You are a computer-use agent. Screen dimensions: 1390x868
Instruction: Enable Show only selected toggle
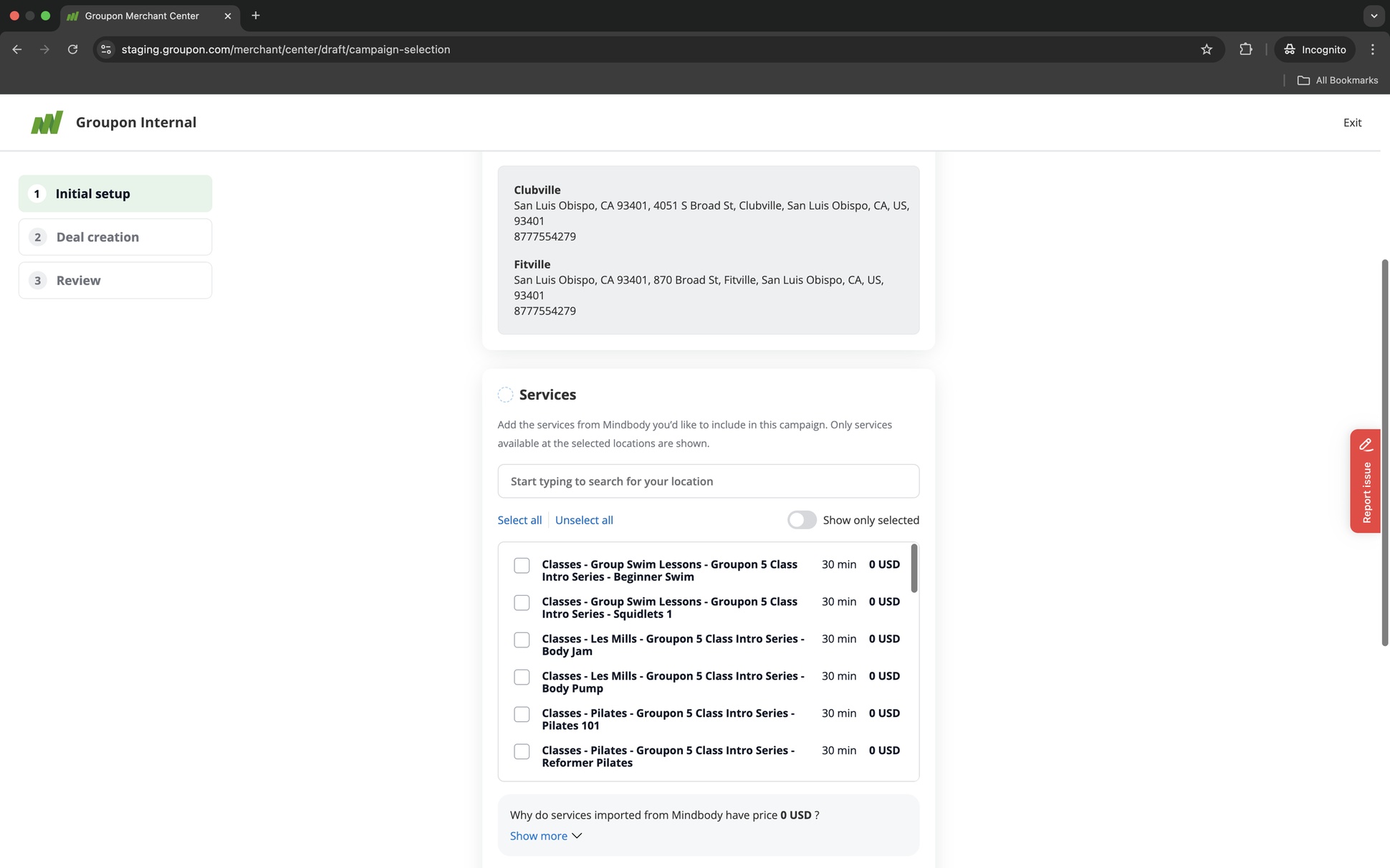point(801,520)
